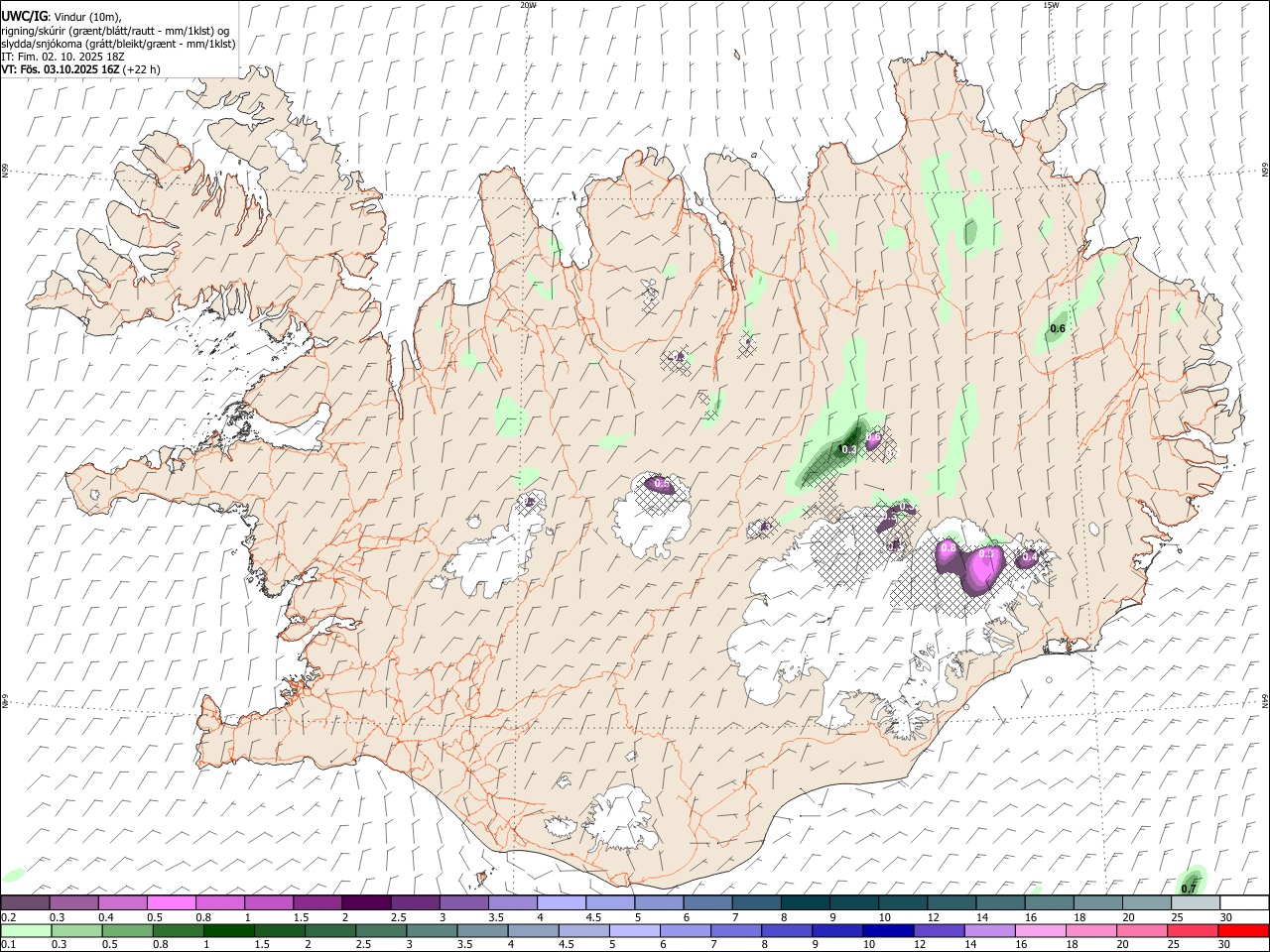The width and height of the screenshot is (1270, 952).
Task: Select the rain legend swatch starting at 0.3
Action: pyautogui.click(x=76, y=931)
